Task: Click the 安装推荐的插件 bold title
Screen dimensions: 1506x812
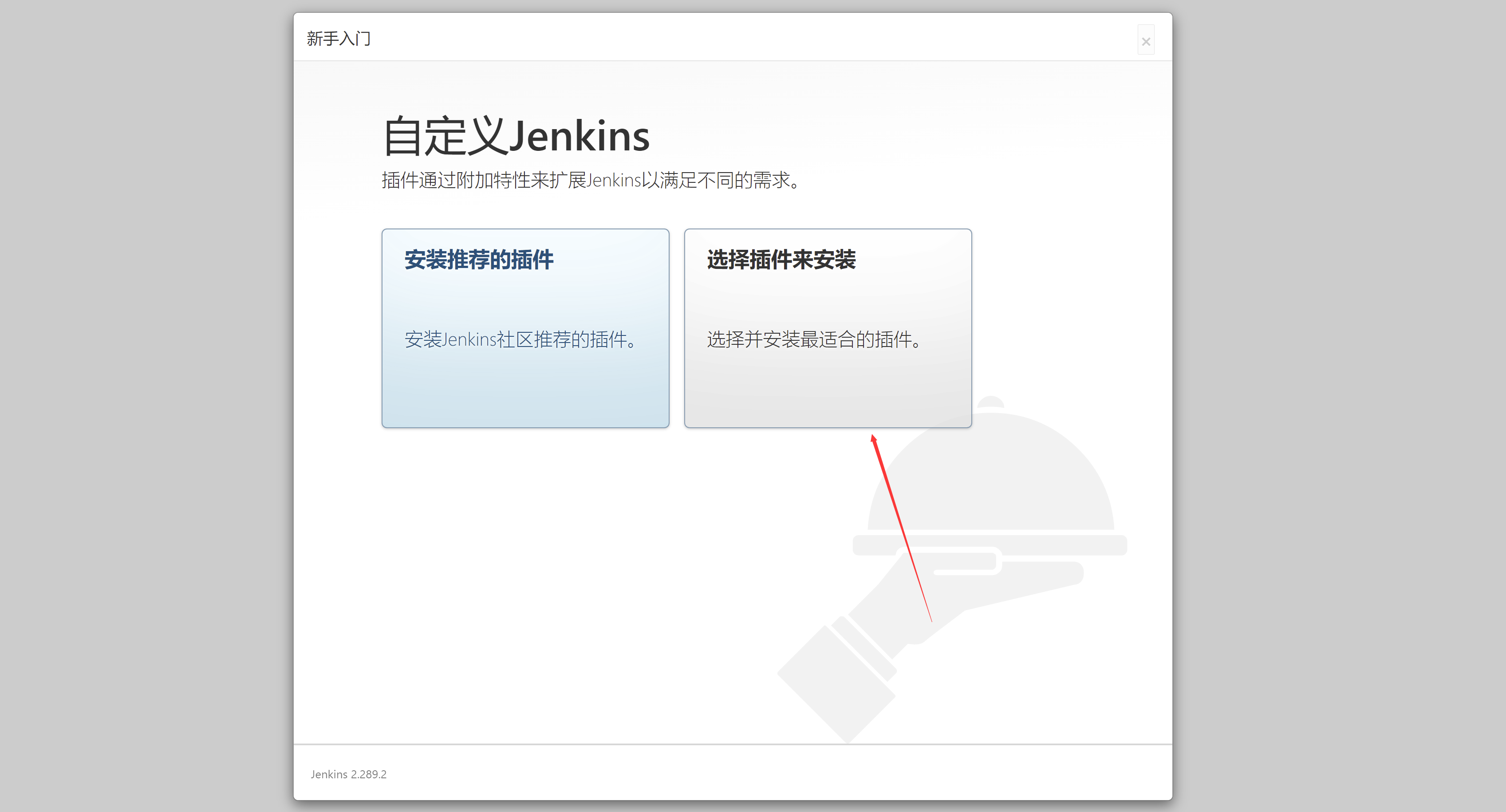Action: tap(478, 260)
